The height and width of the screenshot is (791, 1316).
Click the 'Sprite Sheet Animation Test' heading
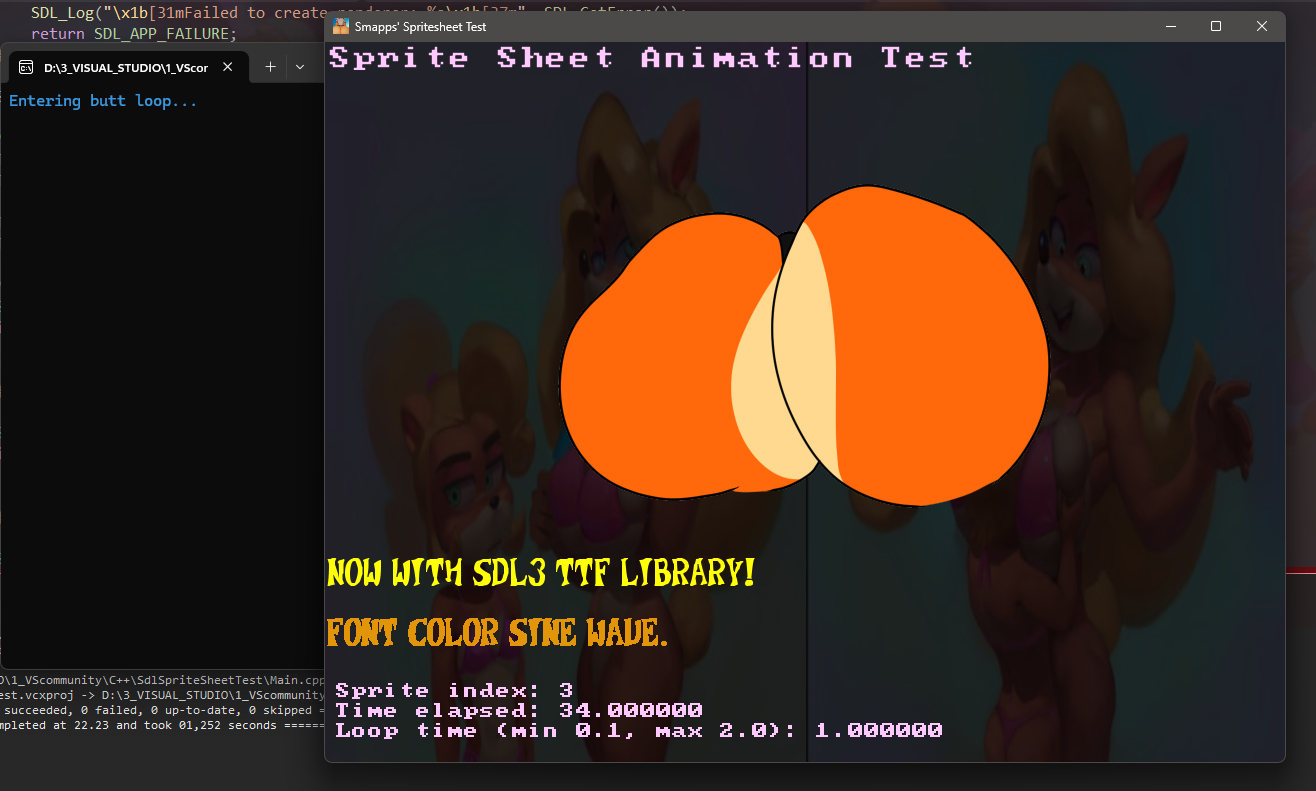[x=650, y=58]
